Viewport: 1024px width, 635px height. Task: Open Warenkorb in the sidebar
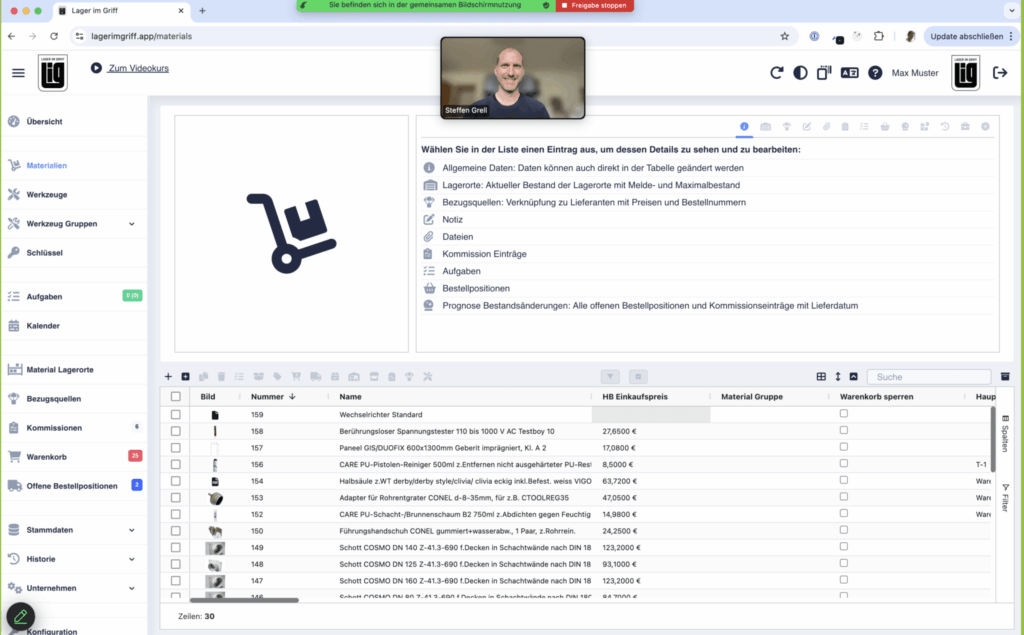point(46,457)
